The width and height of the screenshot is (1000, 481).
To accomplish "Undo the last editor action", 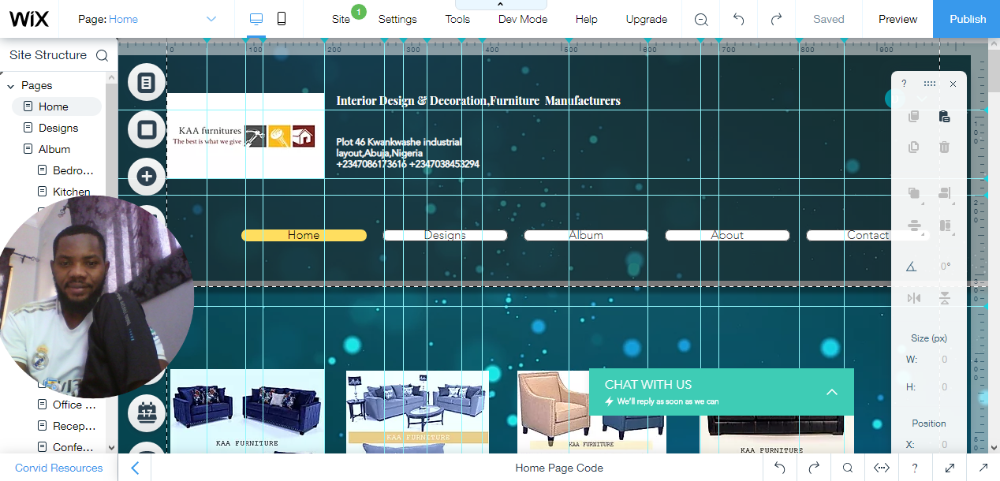I will click(739, 19).
